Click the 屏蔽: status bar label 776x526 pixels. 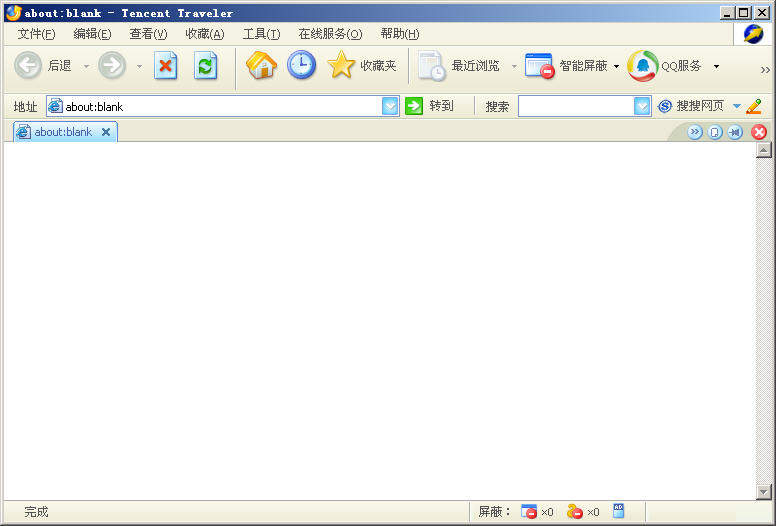[x=493, y=512]
